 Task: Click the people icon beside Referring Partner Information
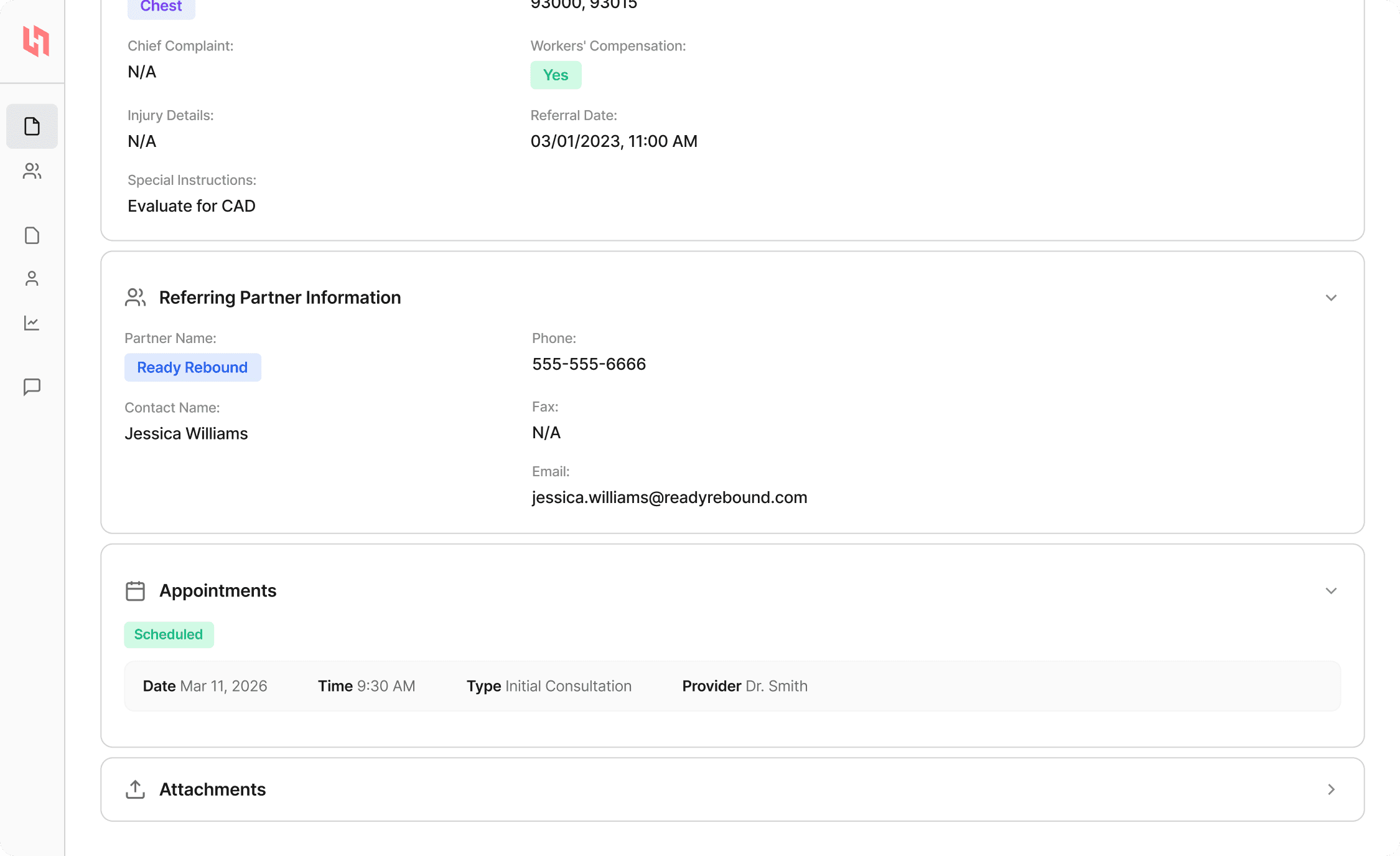pos(135,298)
